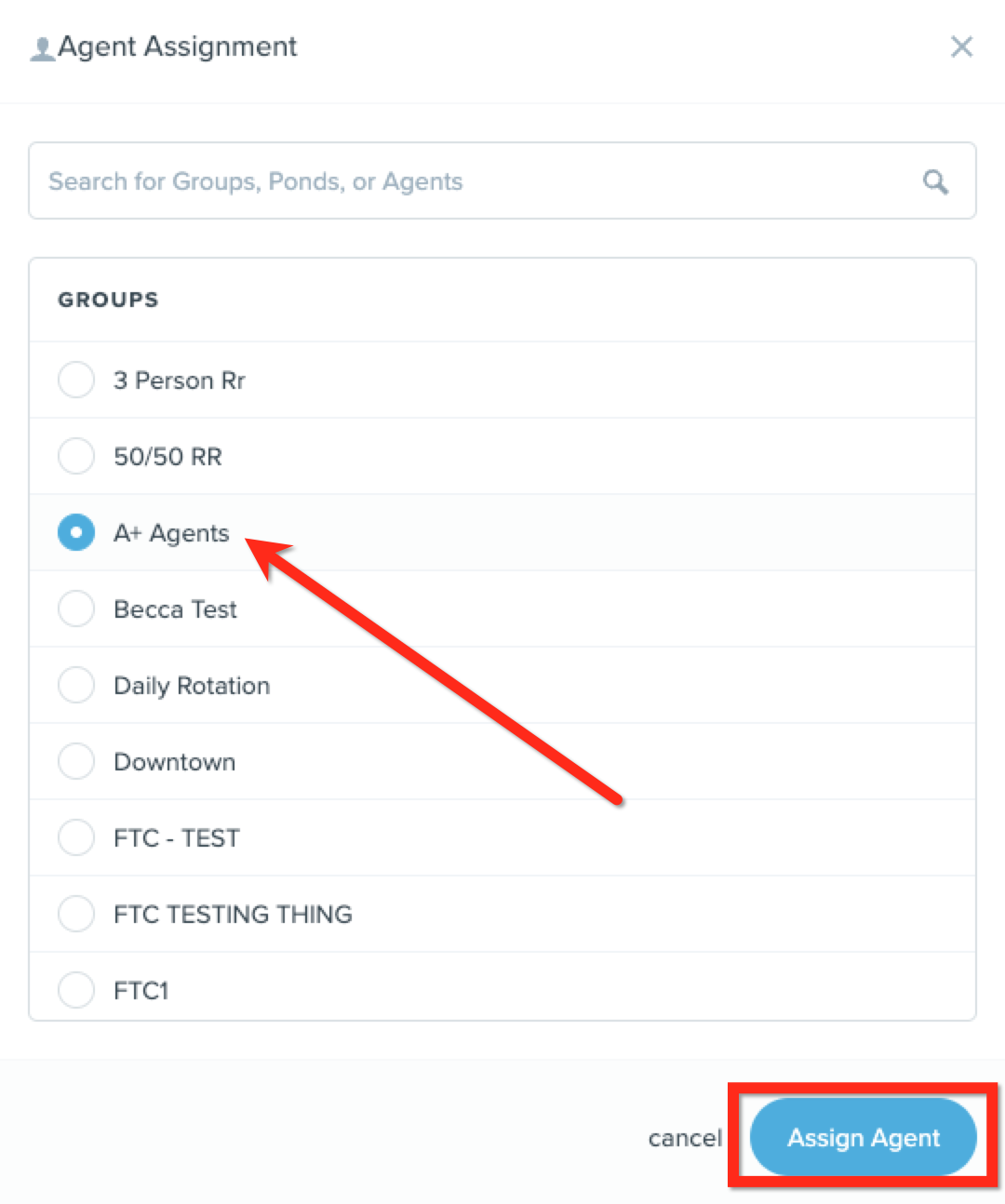Select the FTC - TEST radio button

[x=76, y=837]
